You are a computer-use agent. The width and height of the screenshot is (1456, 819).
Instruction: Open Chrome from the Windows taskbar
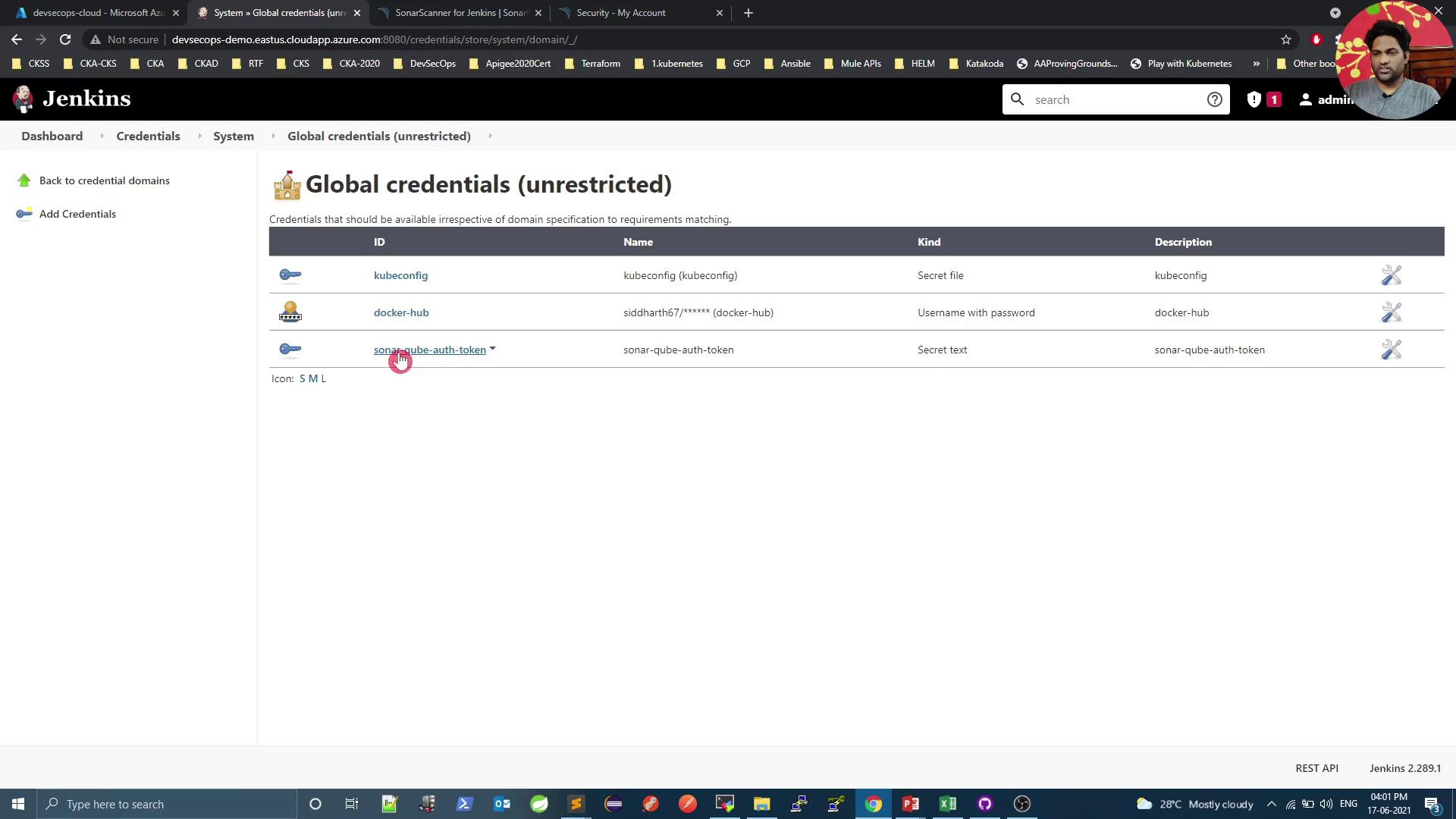(x=874, y=804)
